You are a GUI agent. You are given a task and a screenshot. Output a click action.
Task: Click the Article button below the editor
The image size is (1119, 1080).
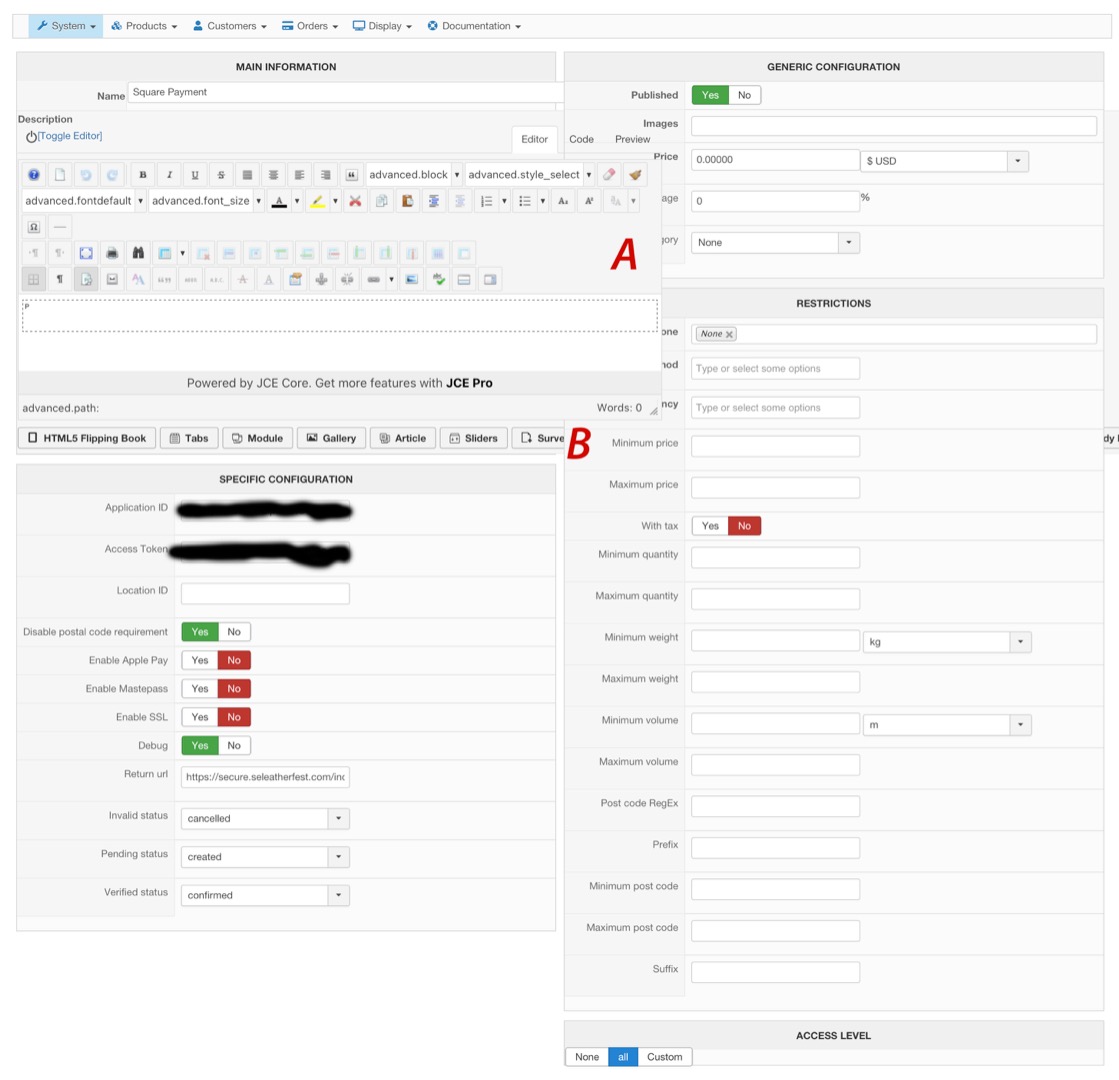pos(402,438)
